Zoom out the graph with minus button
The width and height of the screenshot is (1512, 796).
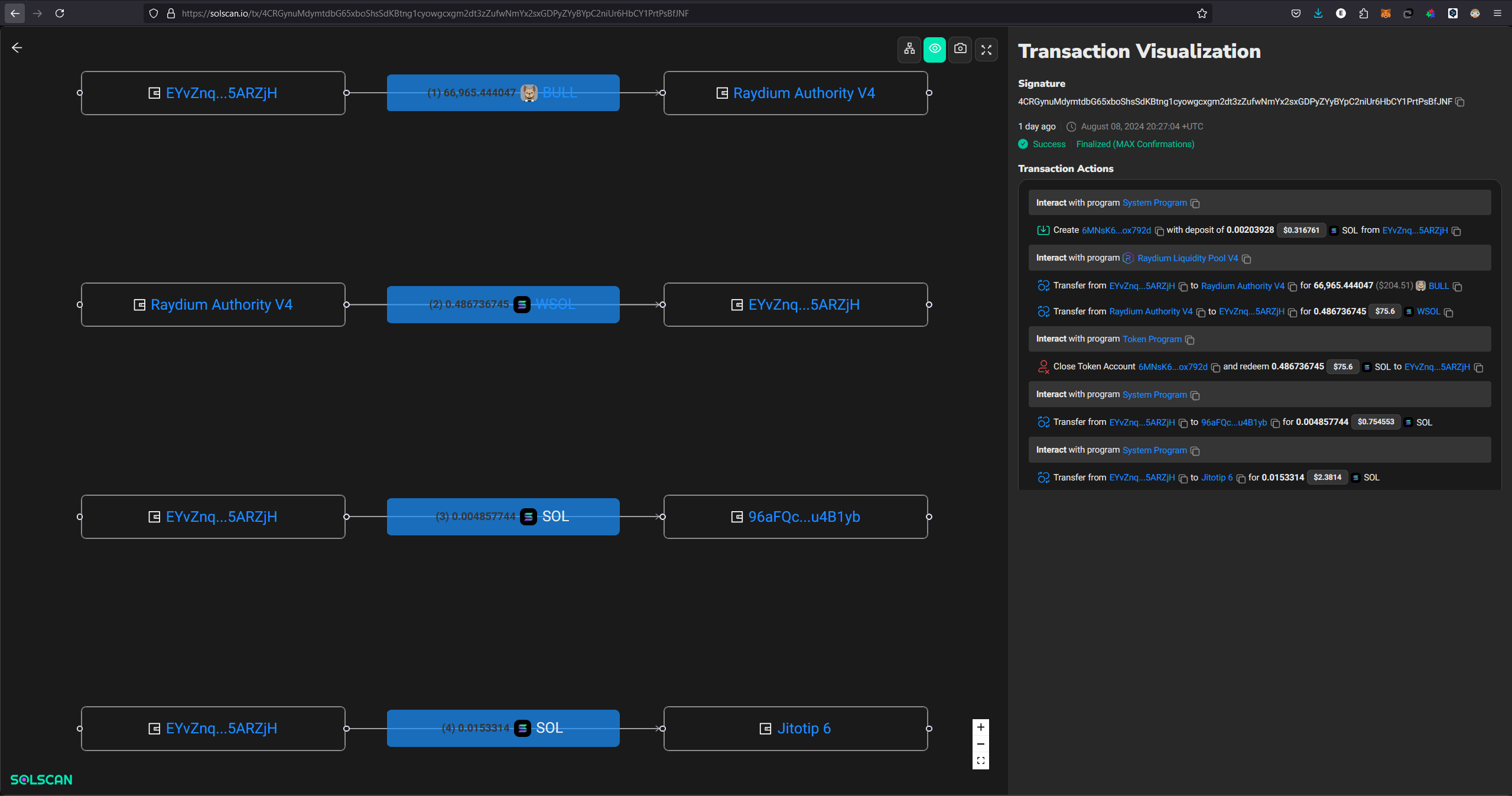tap(981, 744)
